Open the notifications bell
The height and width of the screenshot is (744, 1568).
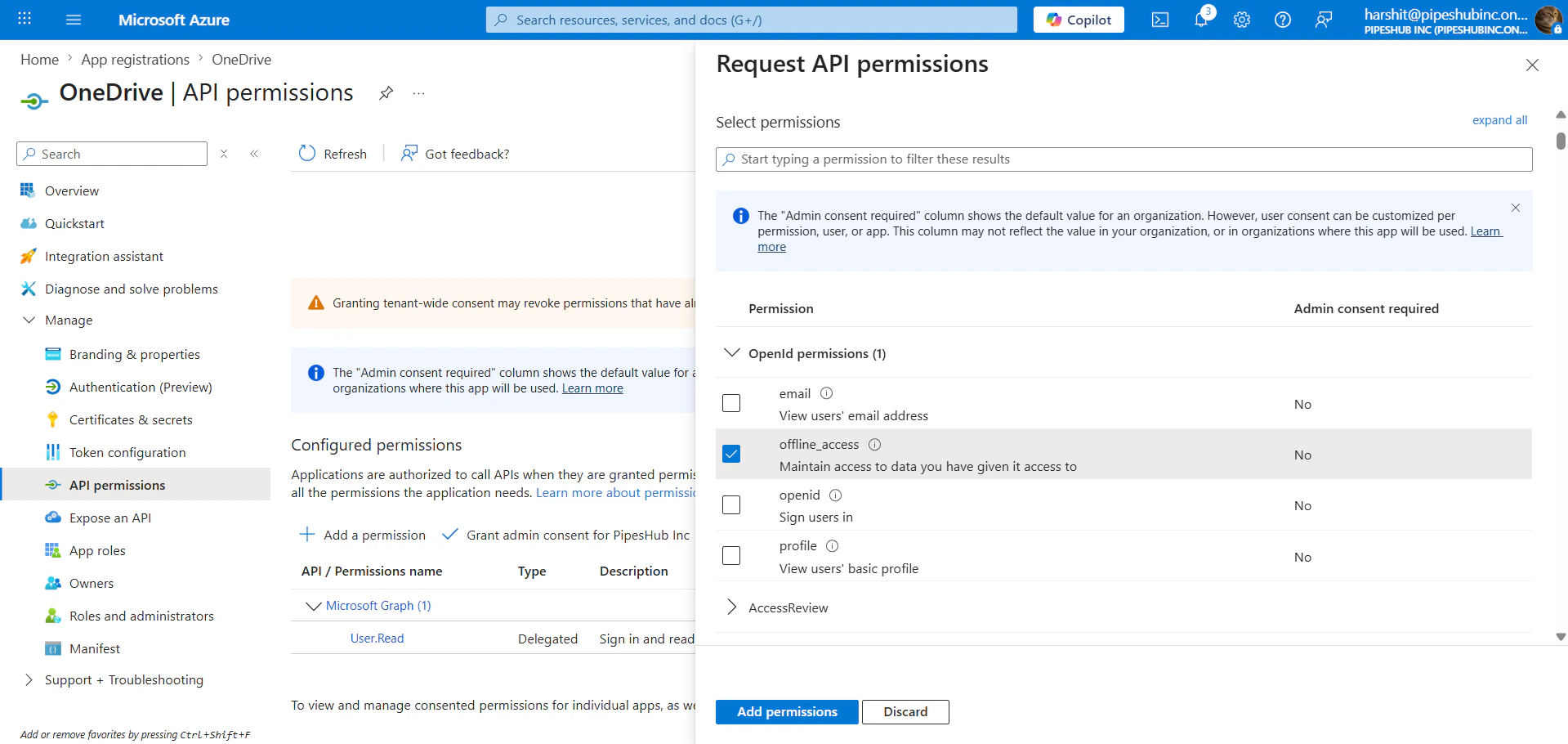[1200, 19]
